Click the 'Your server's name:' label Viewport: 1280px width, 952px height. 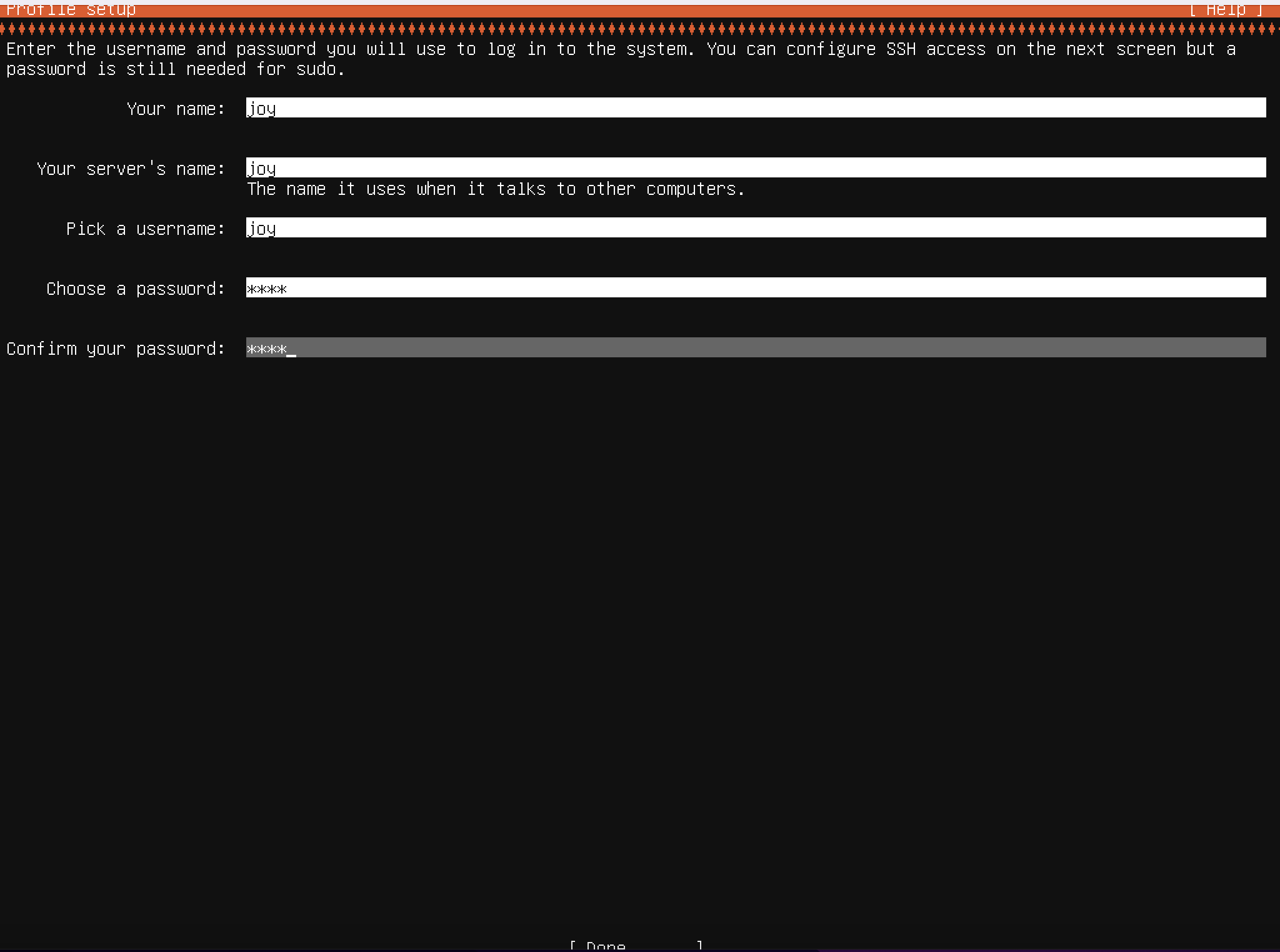131,169
